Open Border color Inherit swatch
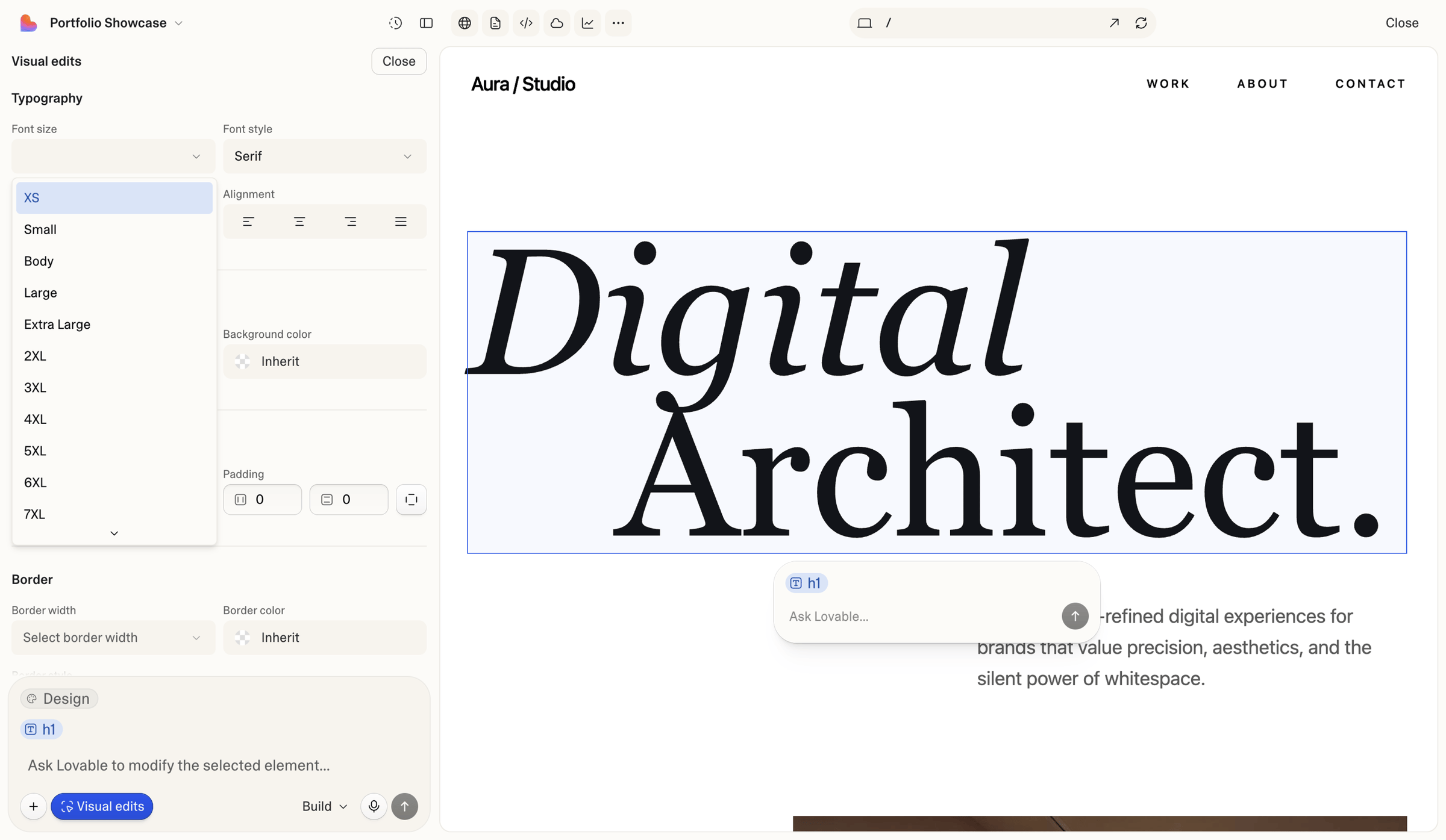Image resolution: width=1446 pixels, height=840 pixels. (x=325, y=637)
